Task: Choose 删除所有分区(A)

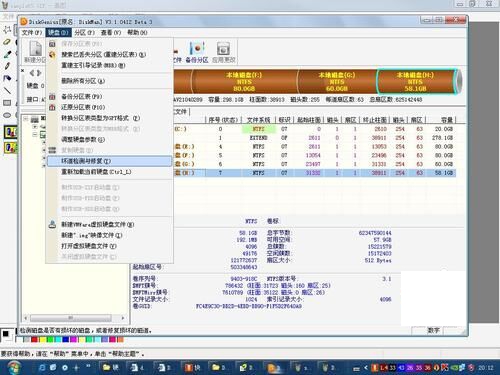Action: pos(109,81)
